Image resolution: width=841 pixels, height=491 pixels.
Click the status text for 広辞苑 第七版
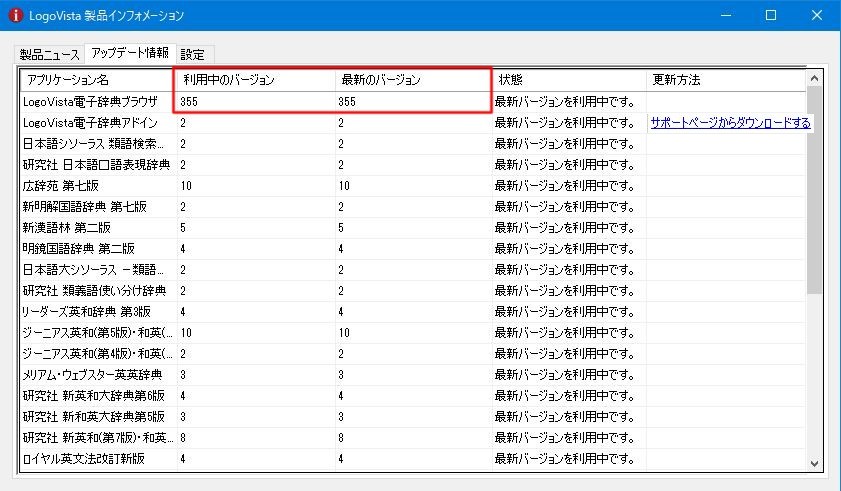564,186
